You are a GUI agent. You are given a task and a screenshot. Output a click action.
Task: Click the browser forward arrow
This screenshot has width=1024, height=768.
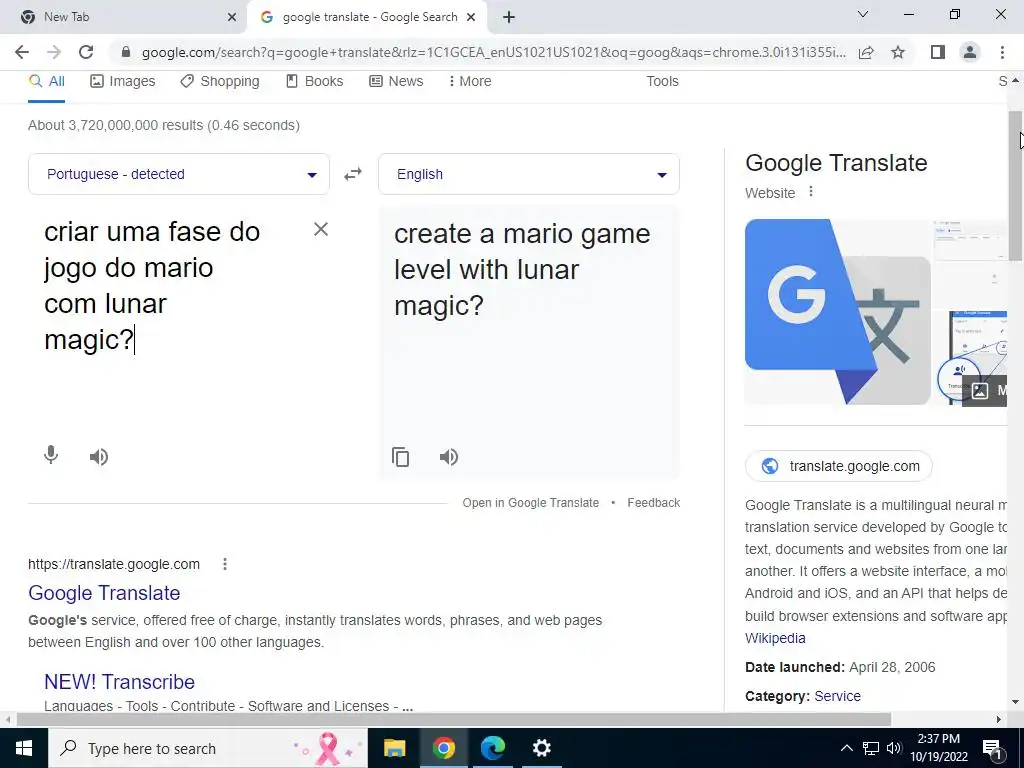point(54,52)
